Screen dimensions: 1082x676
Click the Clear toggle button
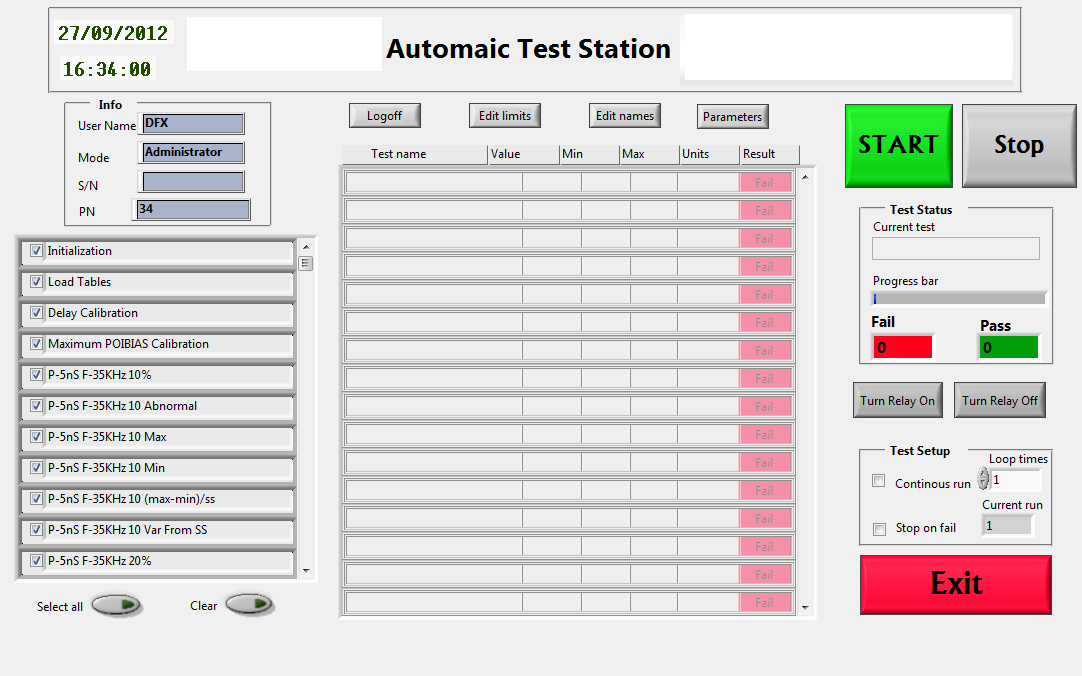point(250,604)
